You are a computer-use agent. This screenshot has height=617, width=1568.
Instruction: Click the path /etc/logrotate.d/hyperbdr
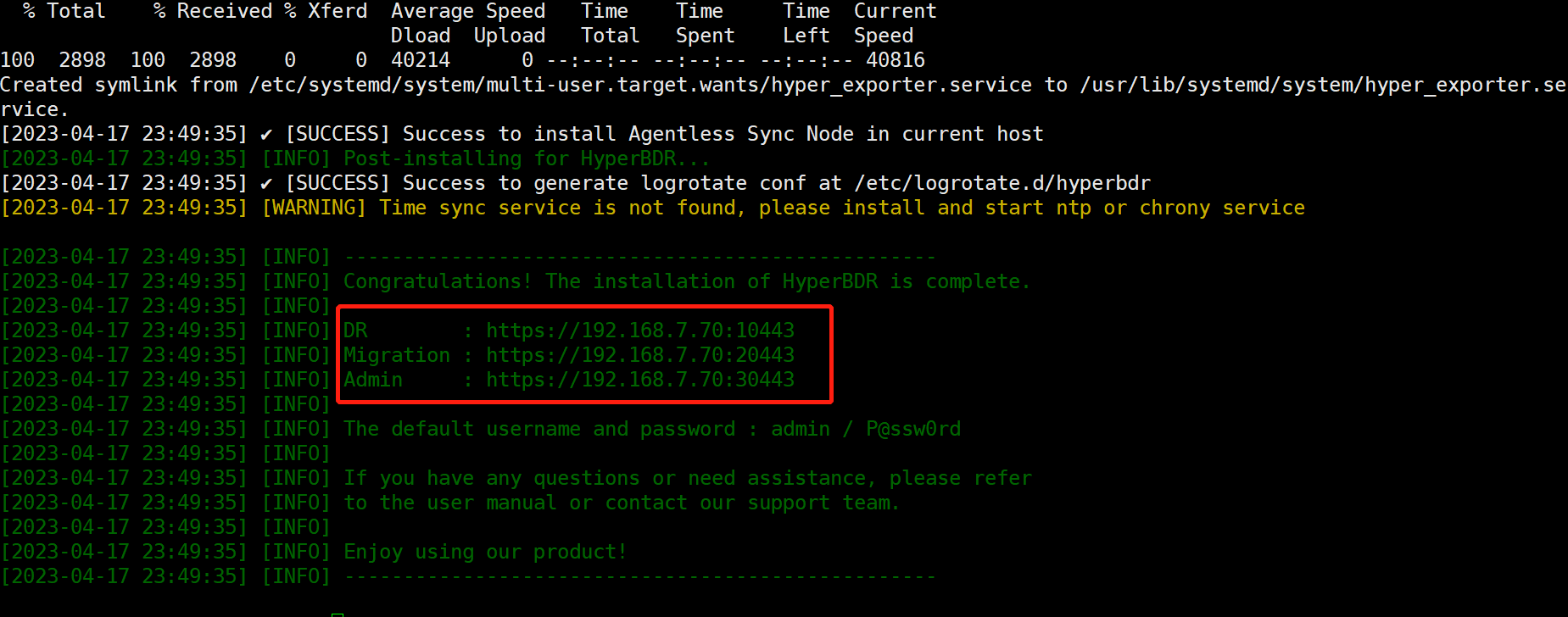[1002, 183]
